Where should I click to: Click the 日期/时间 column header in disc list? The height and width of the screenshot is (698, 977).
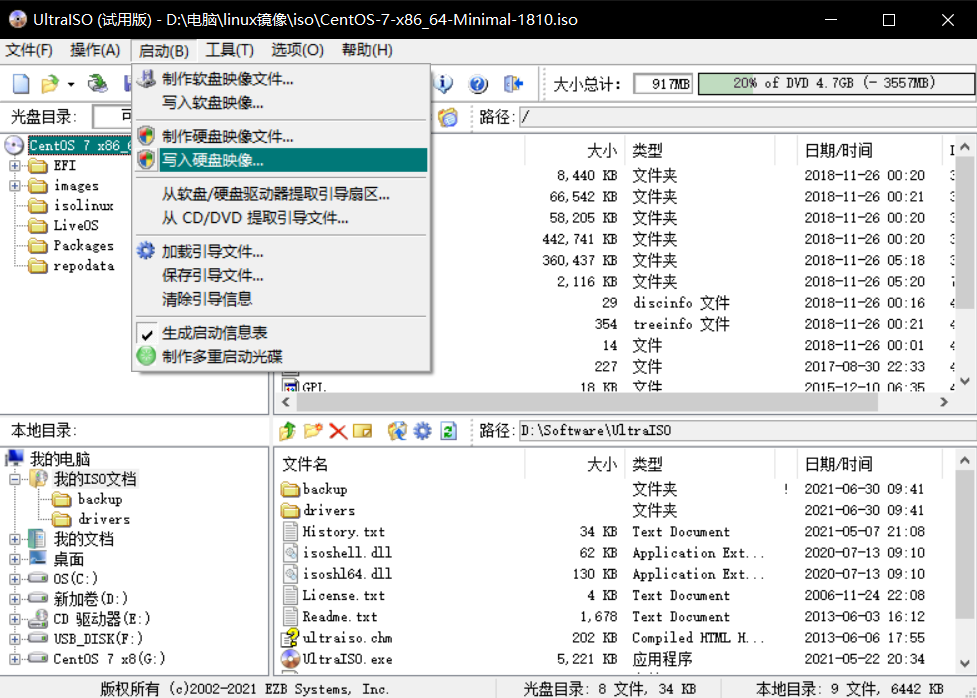(869, 150)
